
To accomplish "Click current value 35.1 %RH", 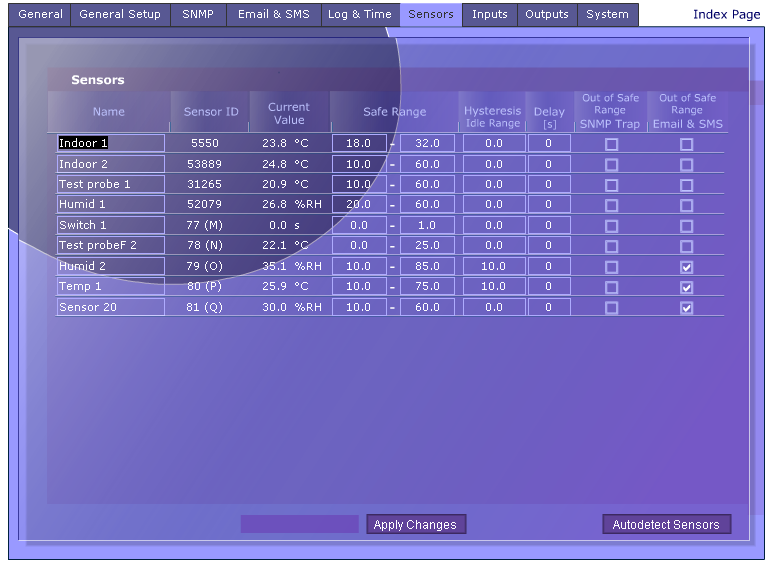I will [x=291, y=266].
